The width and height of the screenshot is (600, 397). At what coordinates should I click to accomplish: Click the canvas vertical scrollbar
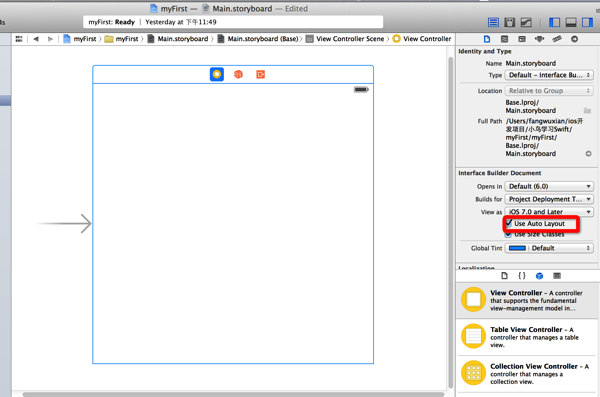click(x=451, y=222)
